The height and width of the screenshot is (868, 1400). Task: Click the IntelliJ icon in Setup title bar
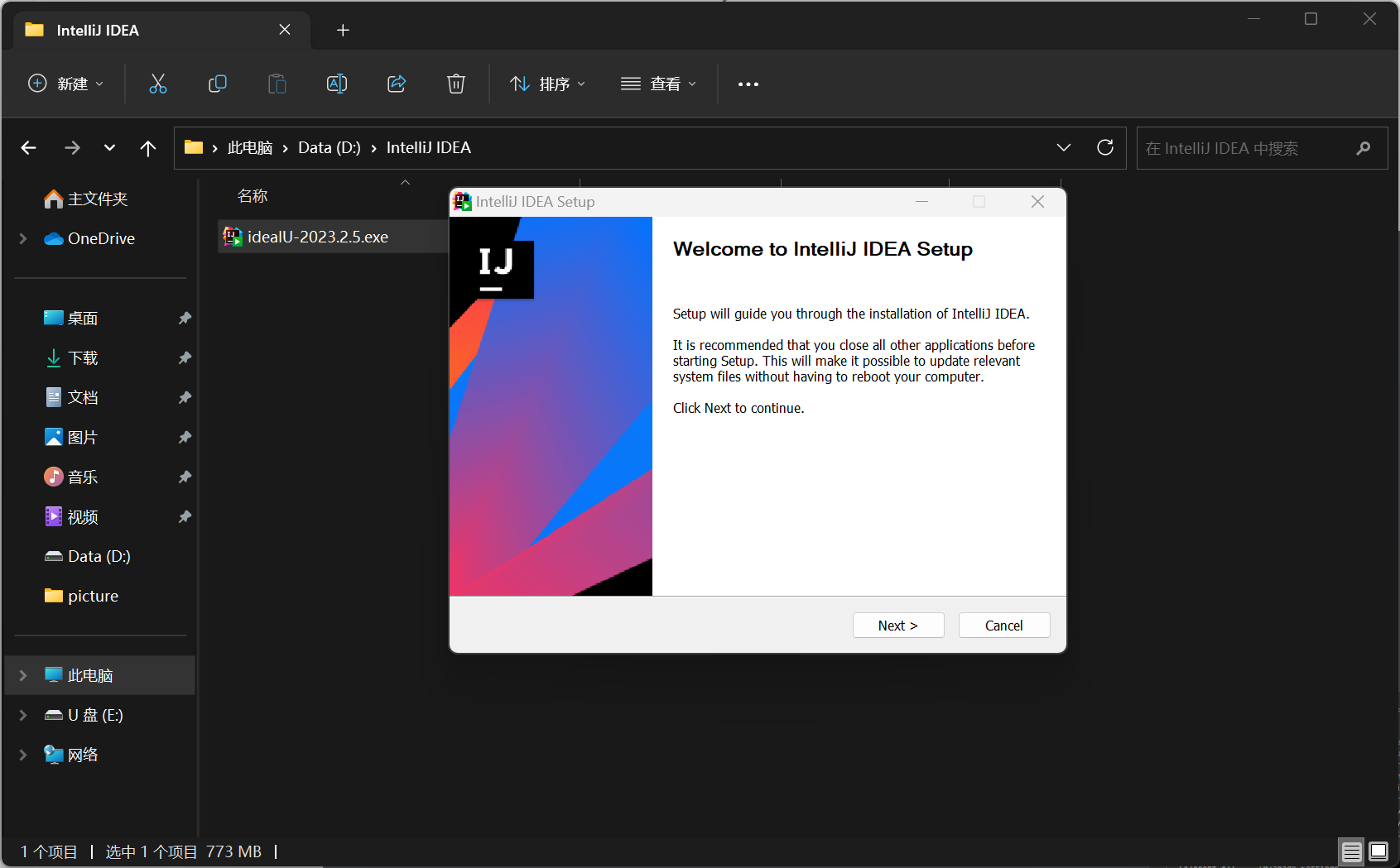pos(463,202)
